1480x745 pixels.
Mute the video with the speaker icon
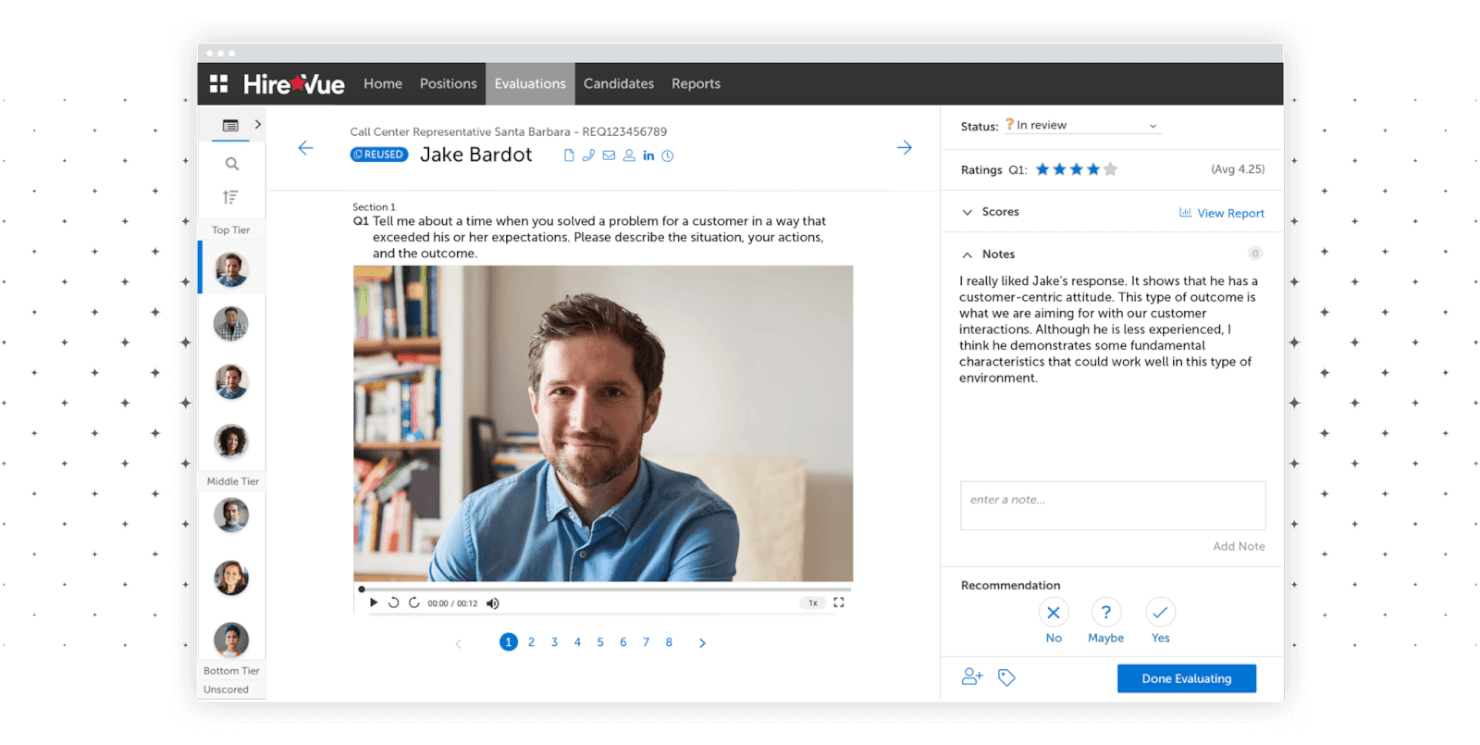[493, 603]
